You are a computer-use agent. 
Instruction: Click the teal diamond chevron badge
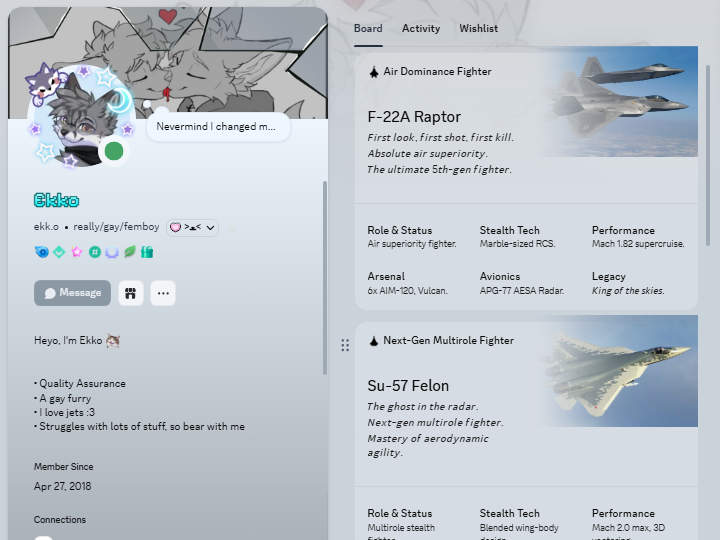pos(59,252)
